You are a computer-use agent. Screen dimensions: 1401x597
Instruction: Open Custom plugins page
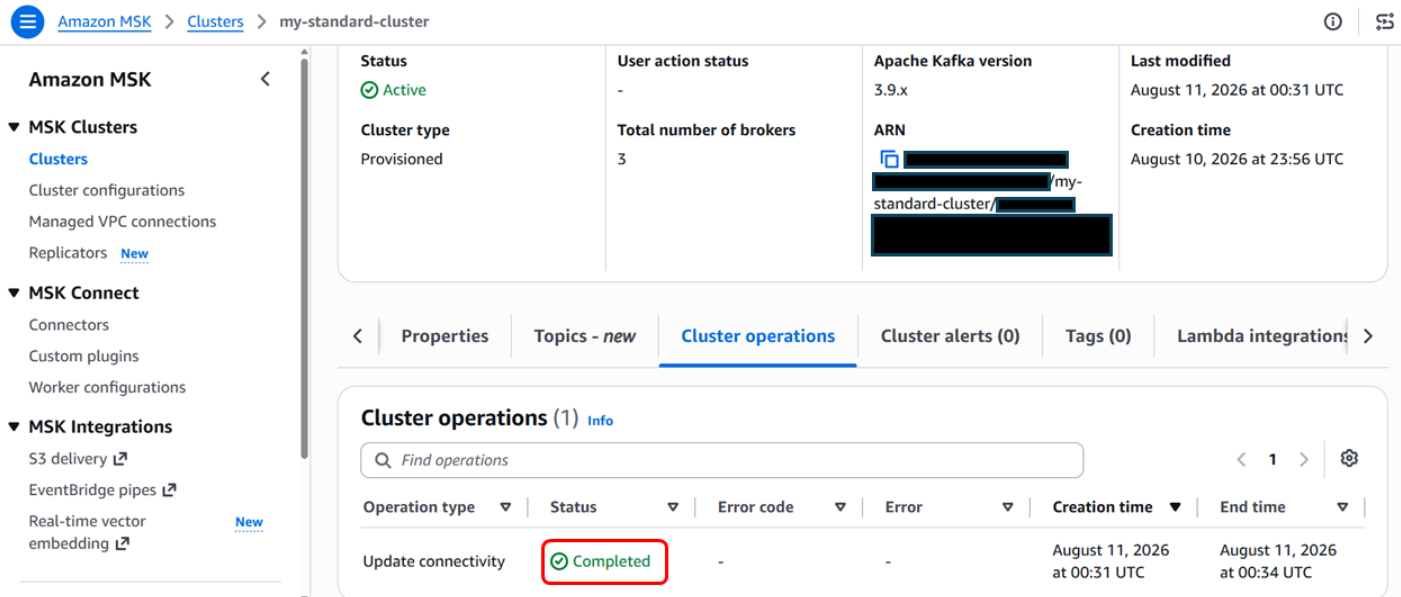click(x=84, y=356)
